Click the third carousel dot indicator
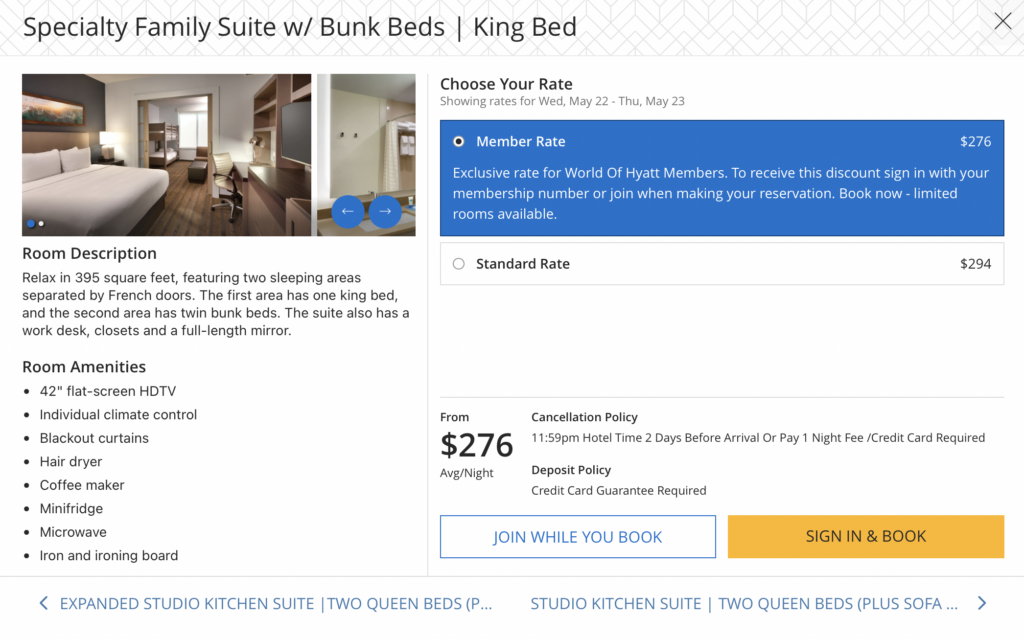Image resolution: width=1024 pixels, height=639 pixels. click(54, 224)
